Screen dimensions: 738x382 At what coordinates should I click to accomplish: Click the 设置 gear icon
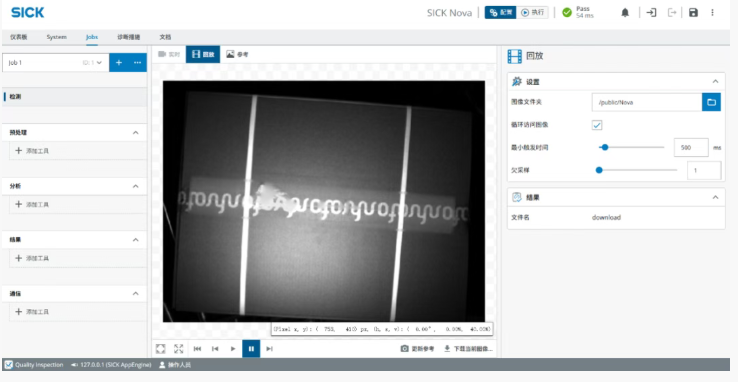point(517,81)
